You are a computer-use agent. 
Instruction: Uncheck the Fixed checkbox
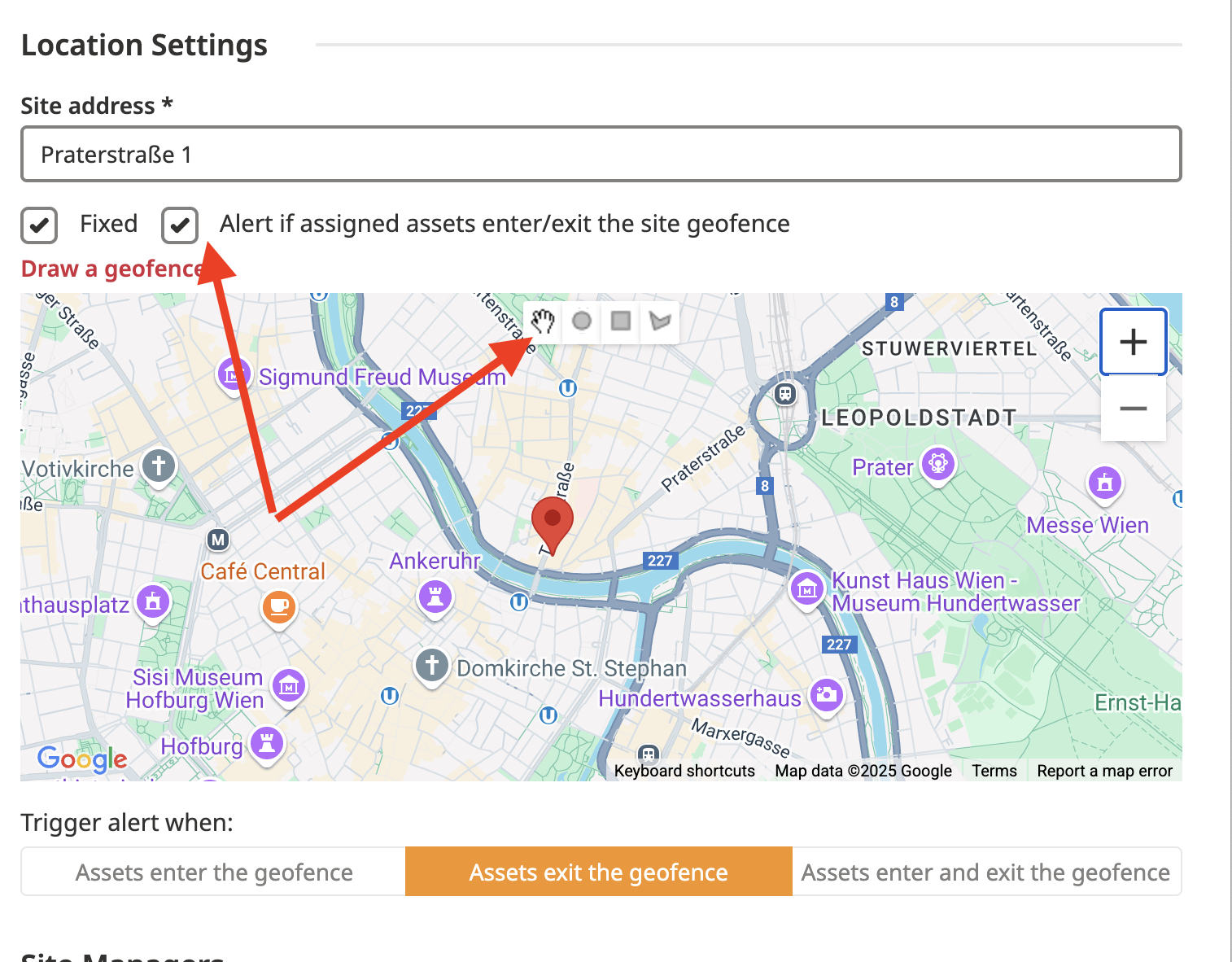click(39, 225)
